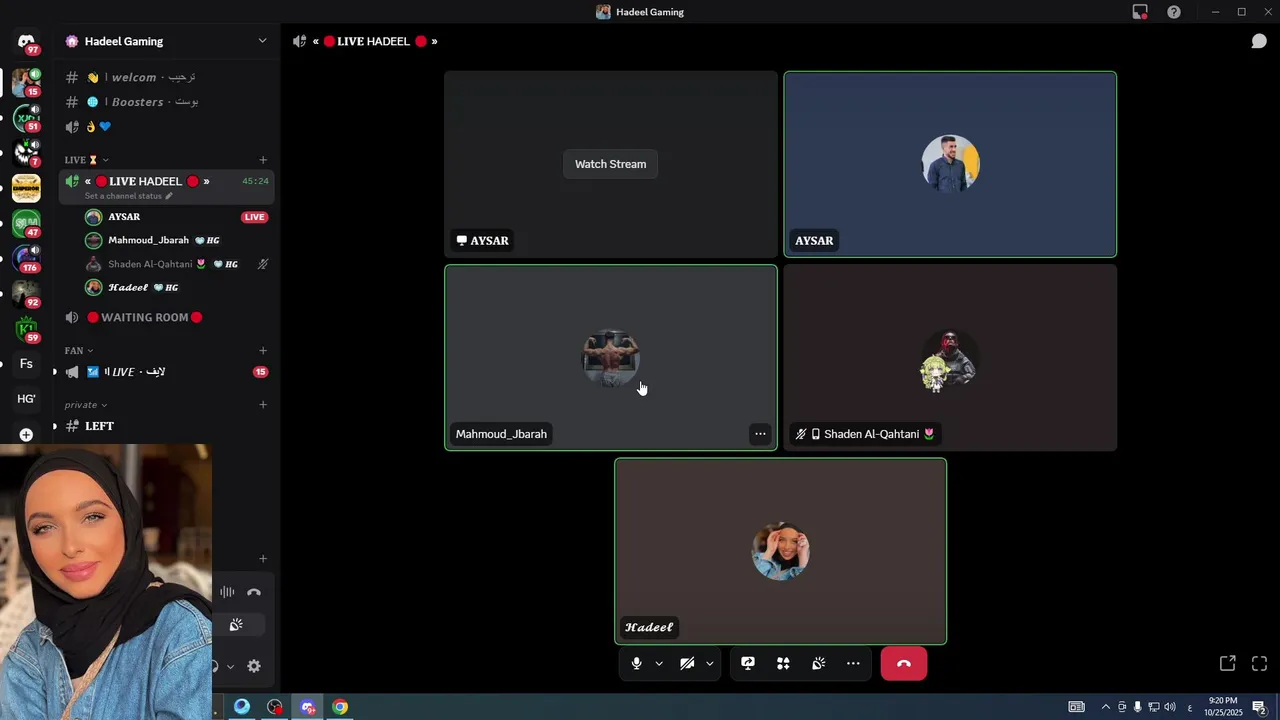Viewport: 1280px width, 720px height.
Task: Start an activity
Action: tap(783, 663)
